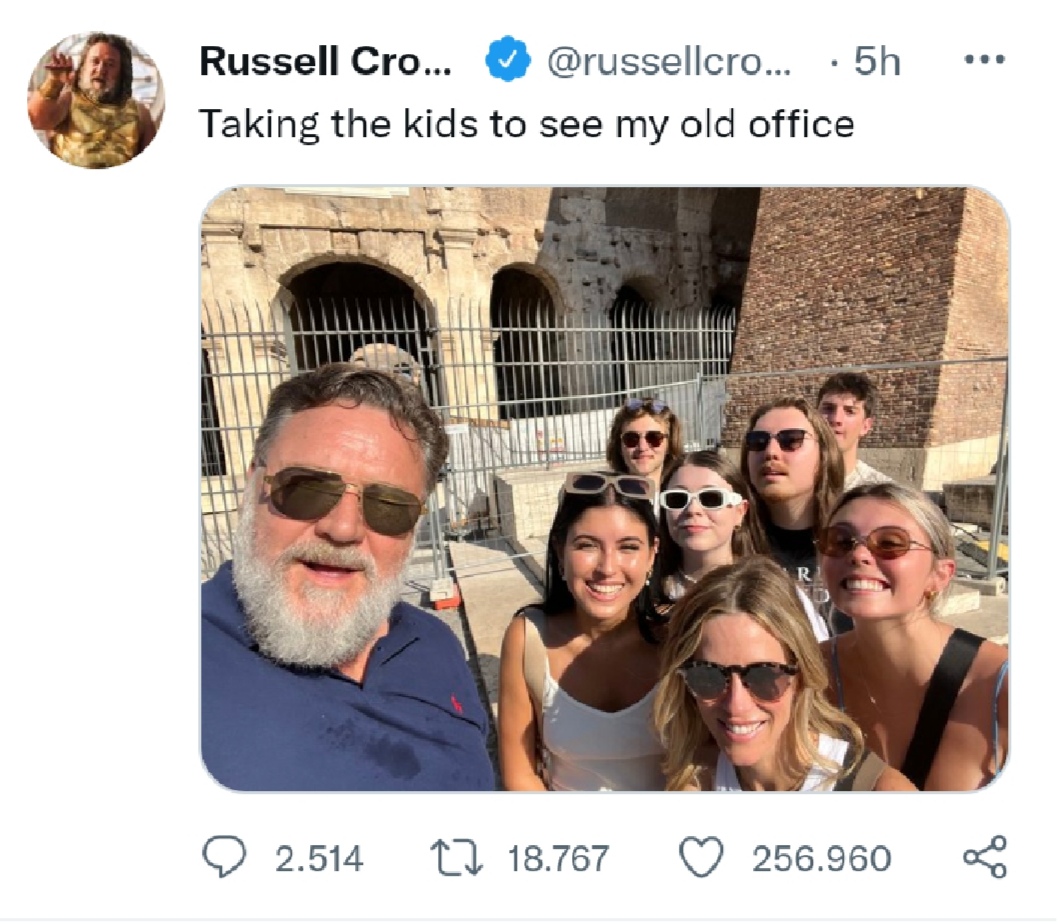Click the reply count 2.514
1058x924 pixels.
(x=319, y=859)
